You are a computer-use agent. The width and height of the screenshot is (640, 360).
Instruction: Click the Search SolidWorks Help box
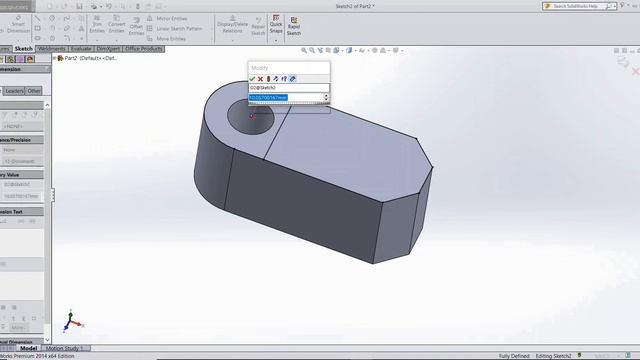[x=579, y=6]
